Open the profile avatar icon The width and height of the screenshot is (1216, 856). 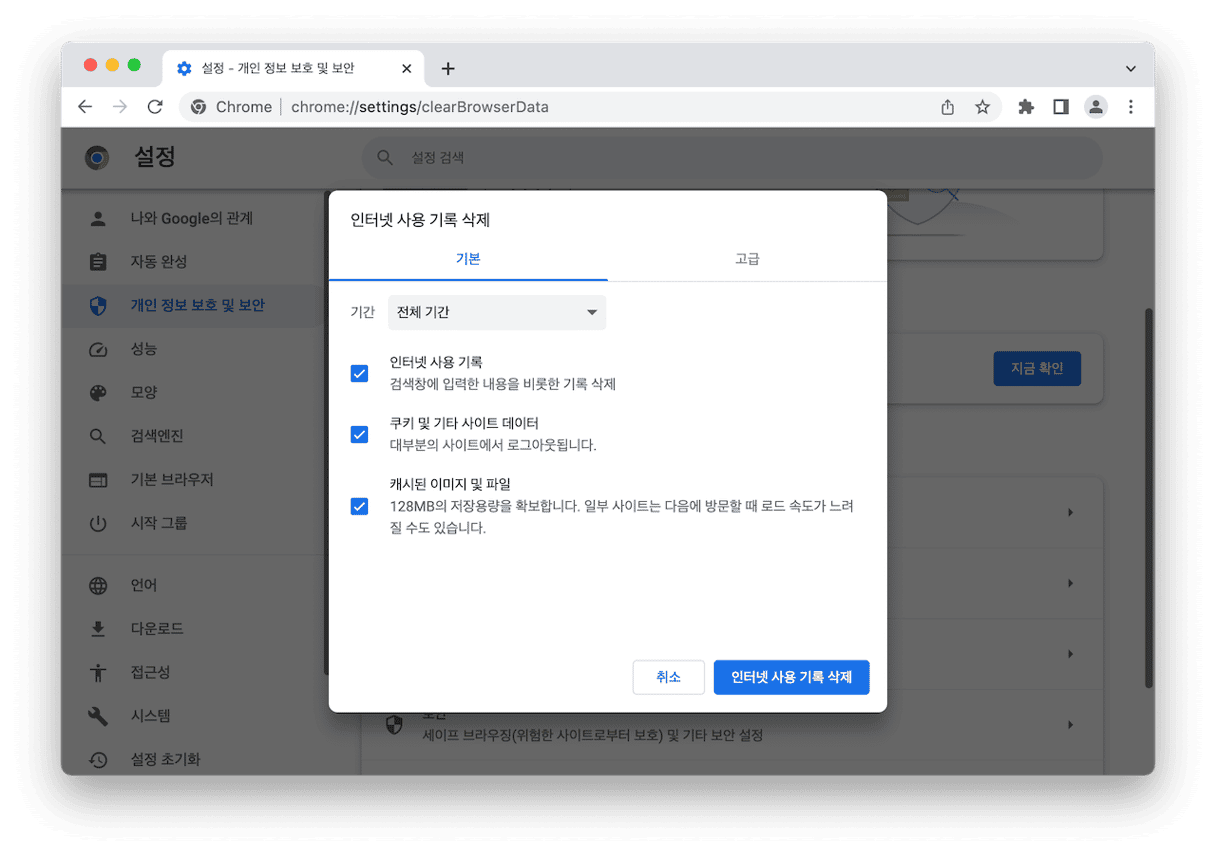click(1096, 107)
